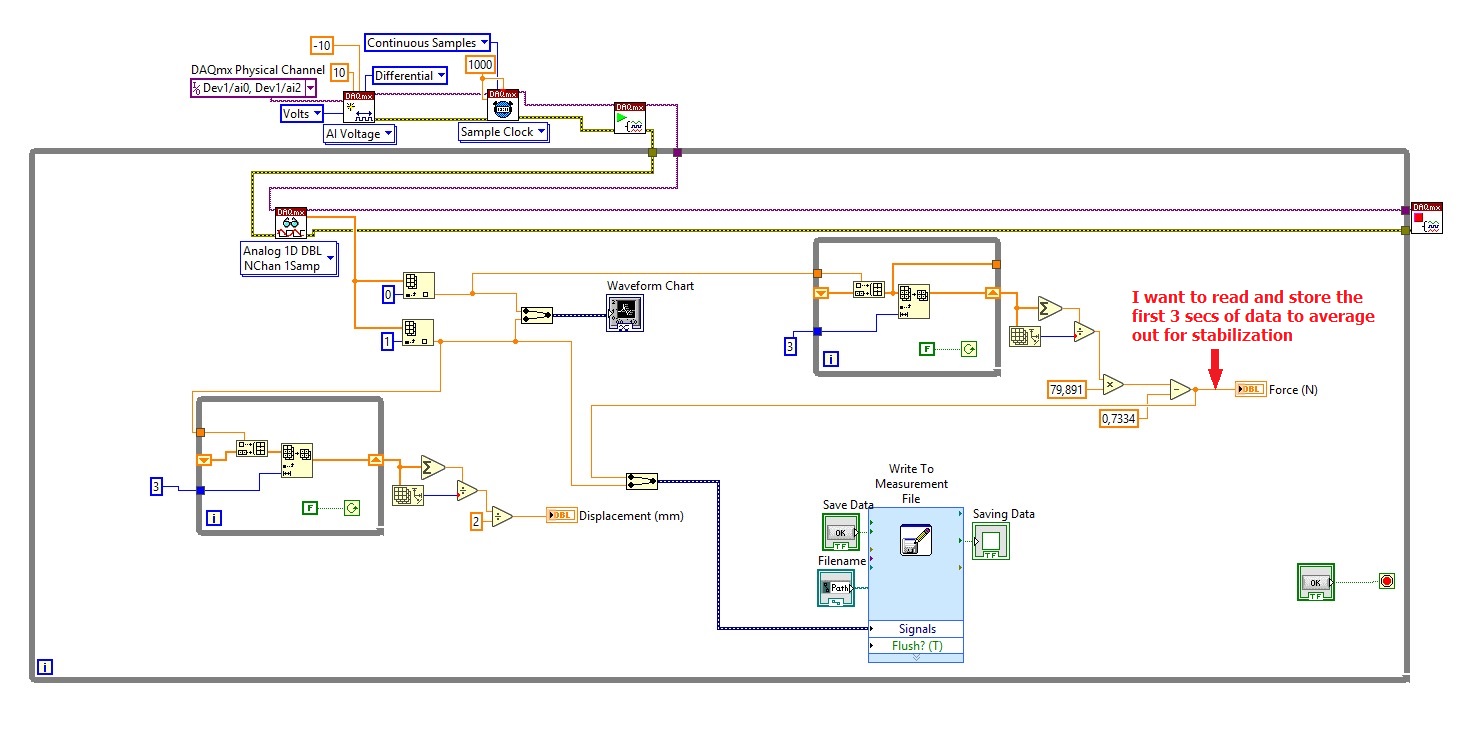Click the DAQmx Start Task node
This screenshot has width=1467, height=734.
point(630,118)
